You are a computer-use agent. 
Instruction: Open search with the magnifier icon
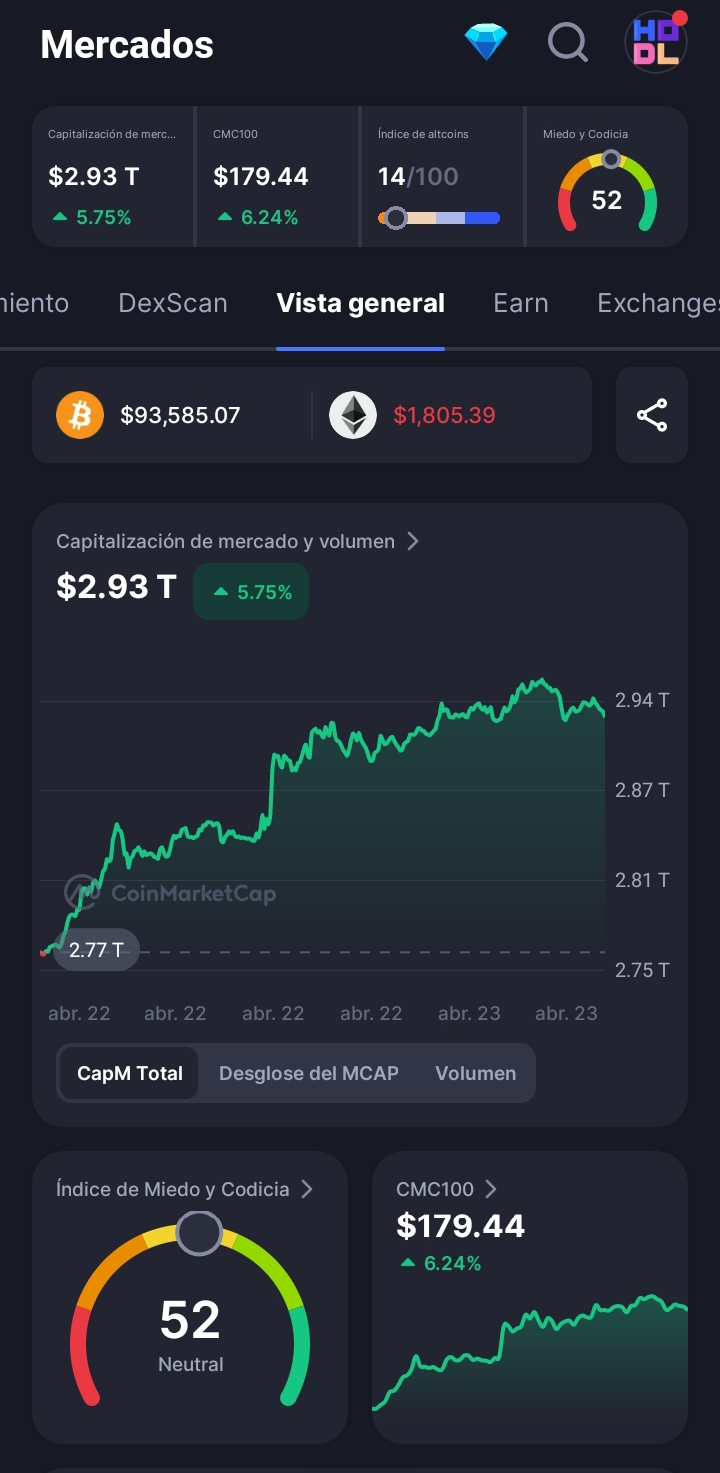pos(568,42)
